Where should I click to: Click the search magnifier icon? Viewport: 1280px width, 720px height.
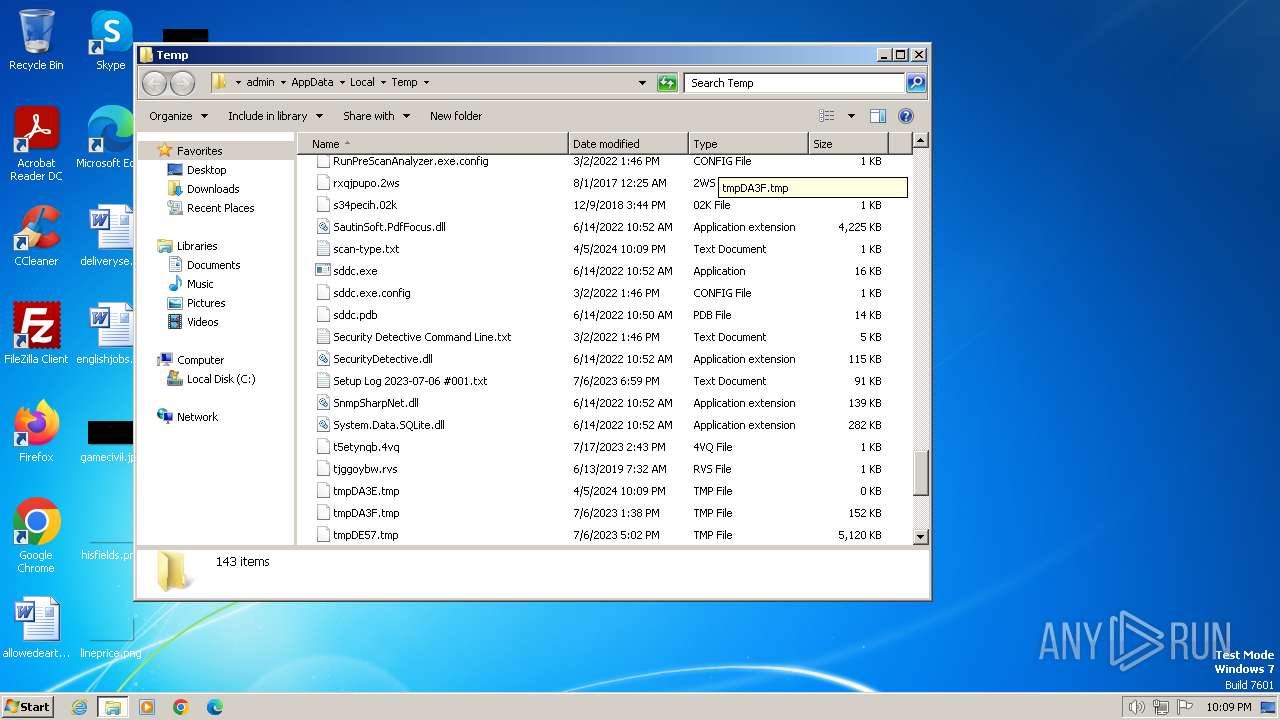click(916, 83)
